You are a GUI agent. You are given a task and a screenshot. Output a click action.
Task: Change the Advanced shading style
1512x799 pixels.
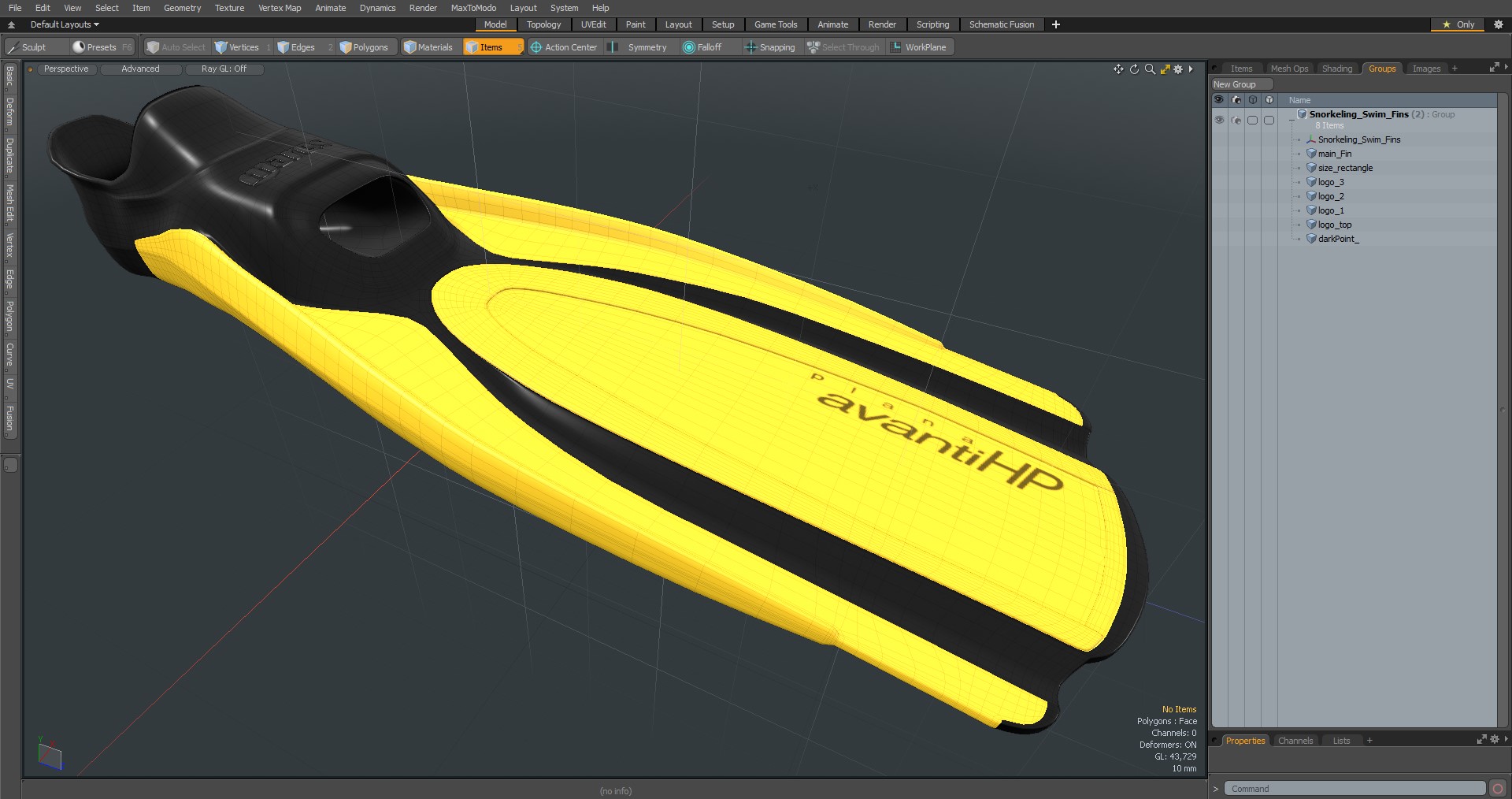point(140,69)
